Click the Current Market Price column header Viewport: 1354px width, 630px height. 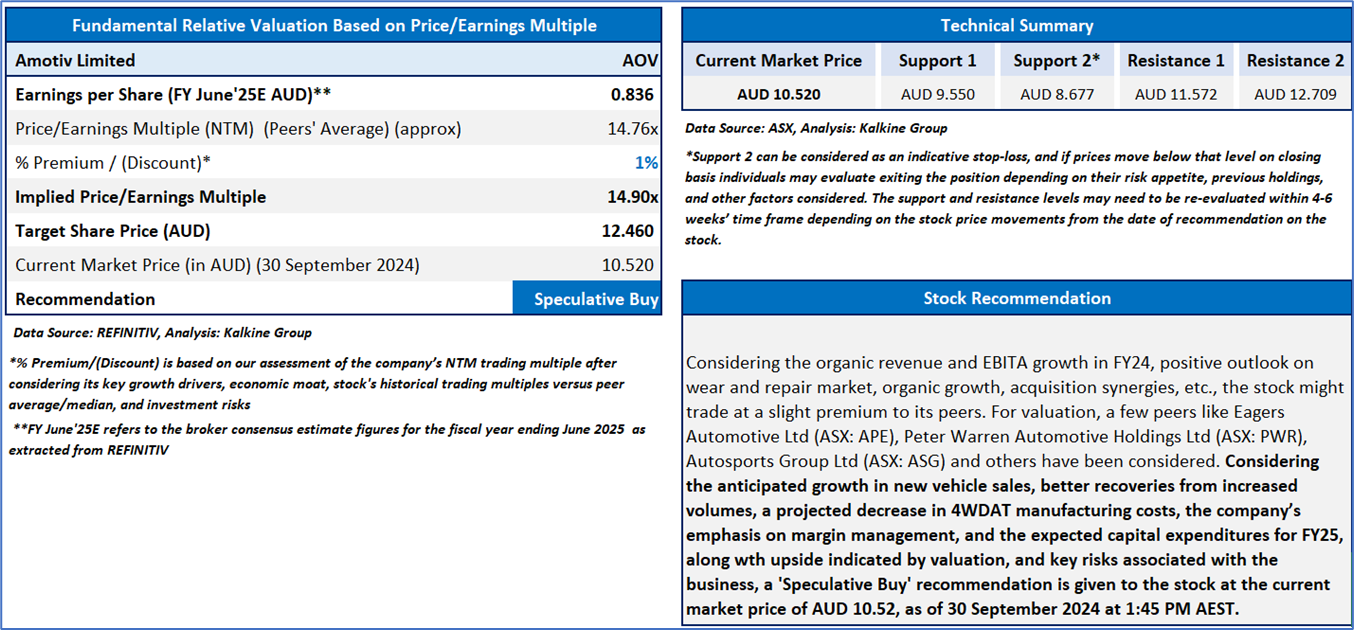point(778,61)
